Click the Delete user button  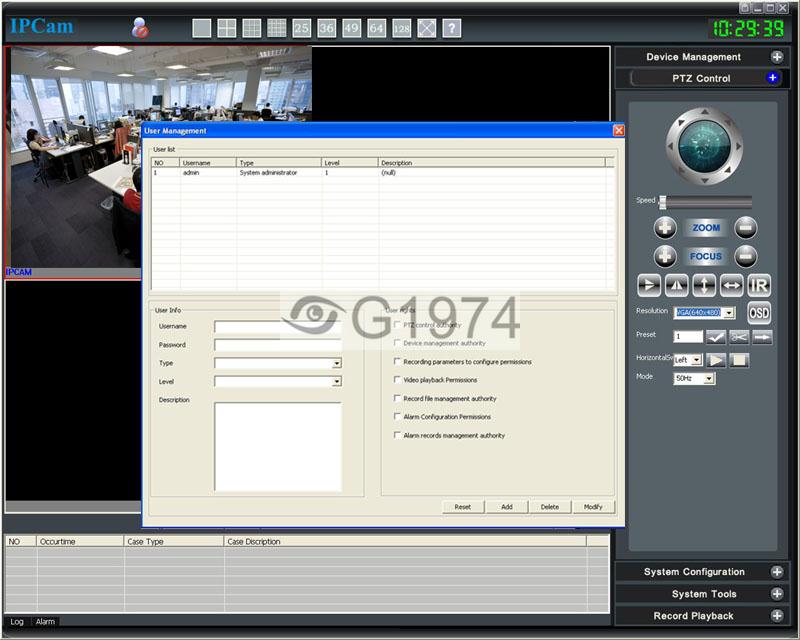(549, 507)
